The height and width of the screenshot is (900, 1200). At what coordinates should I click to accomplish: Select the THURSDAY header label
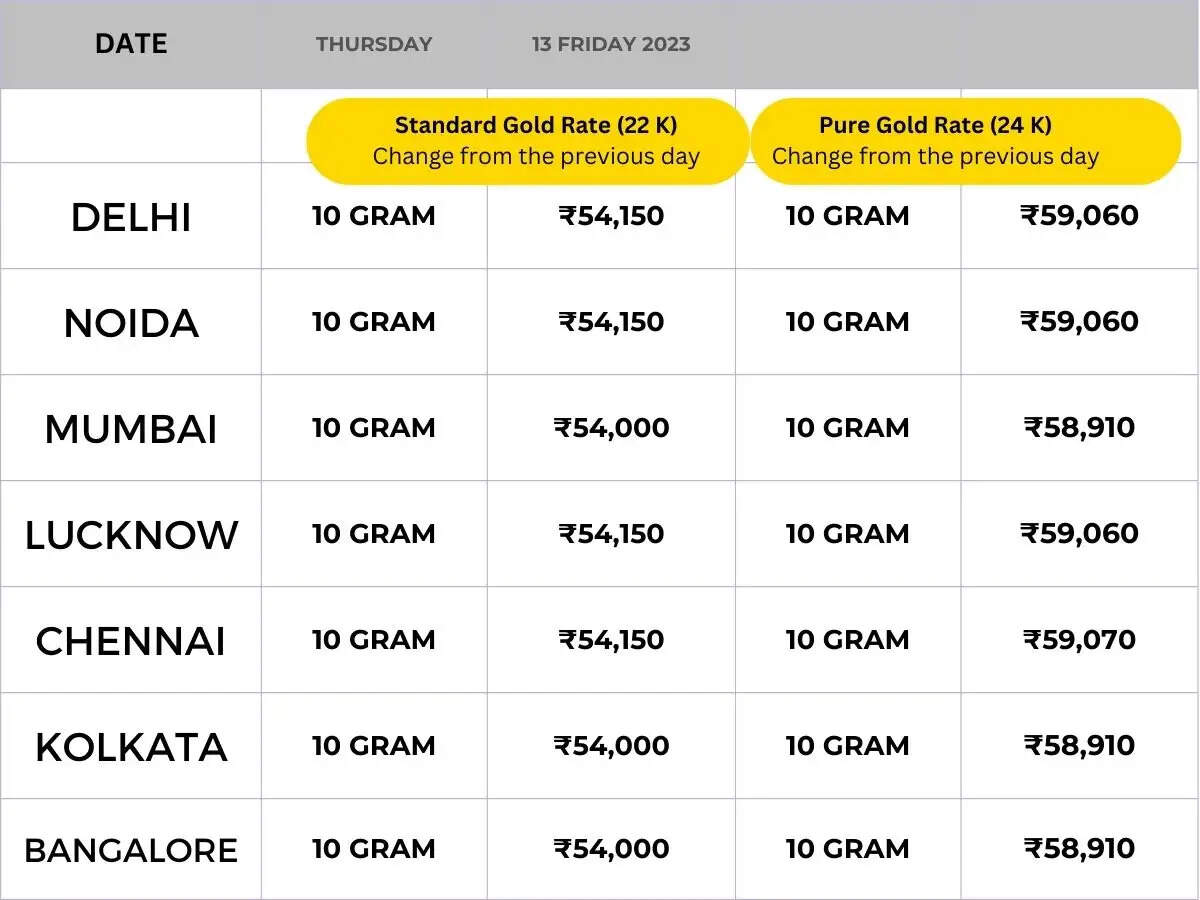[374, 44]
